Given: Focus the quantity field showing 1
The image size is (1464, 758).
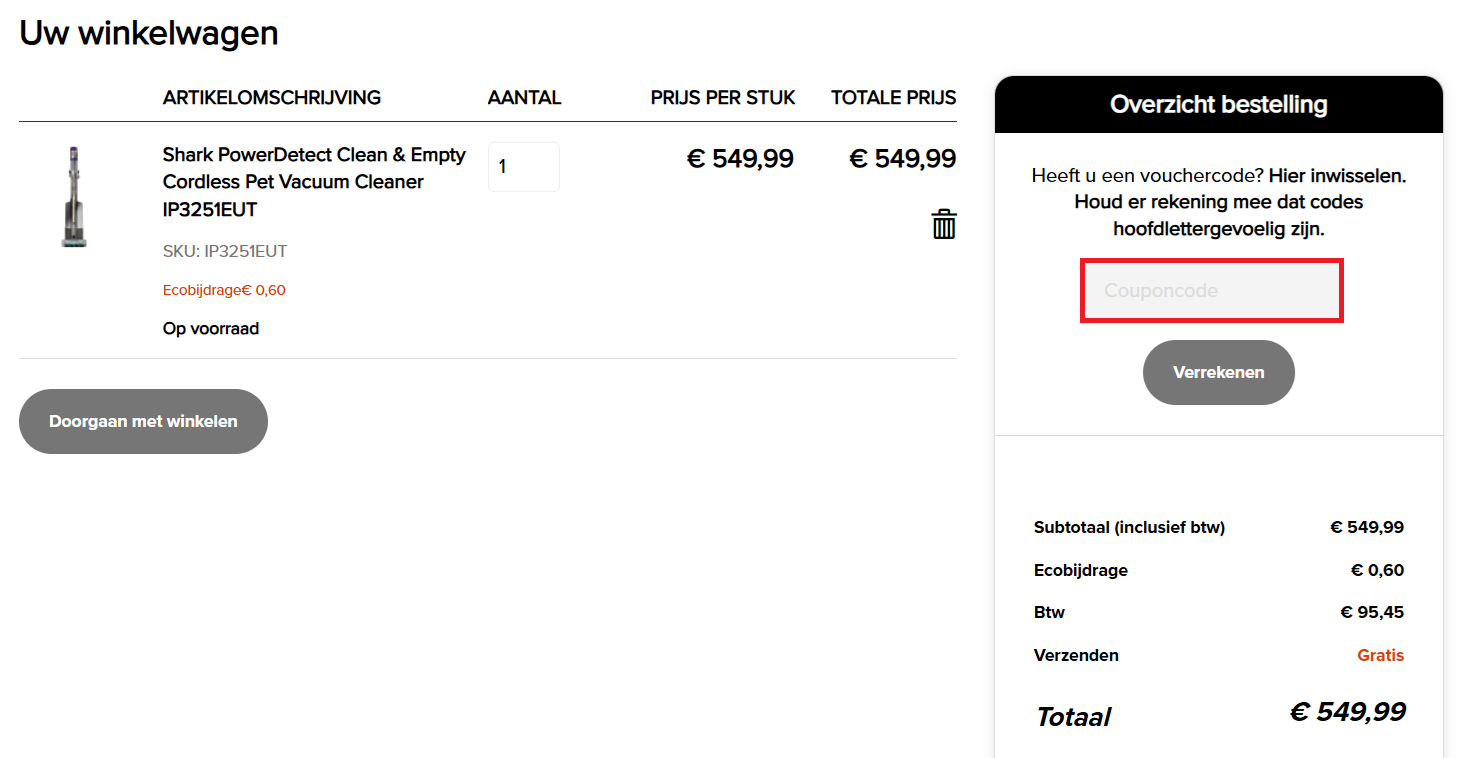Looking at the screenshot, I should pyautogui.click(x=524, y=167).
